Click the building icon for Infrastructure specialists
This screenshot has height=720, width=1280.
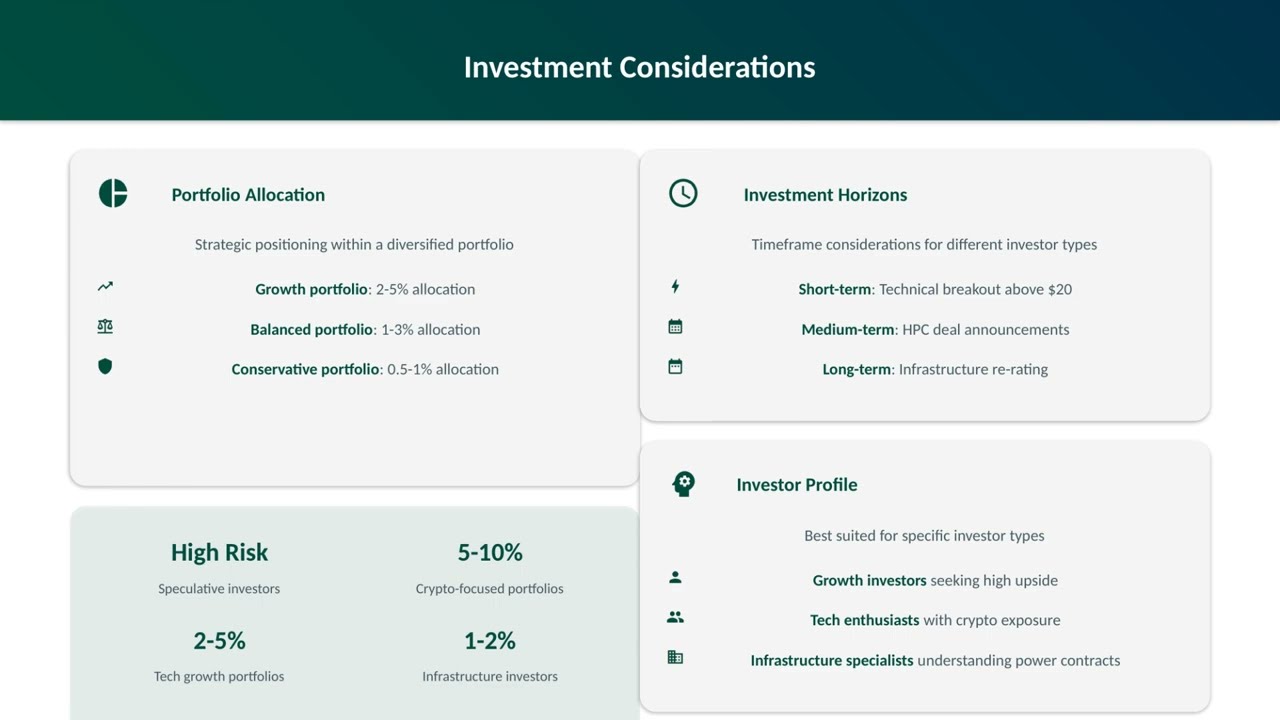(x=675, y=658)
